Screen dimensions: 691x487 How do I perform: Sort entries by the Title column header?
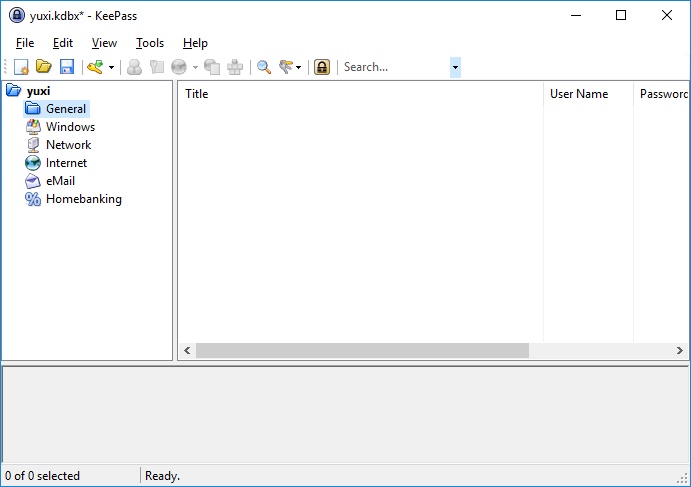pos(360,94)
